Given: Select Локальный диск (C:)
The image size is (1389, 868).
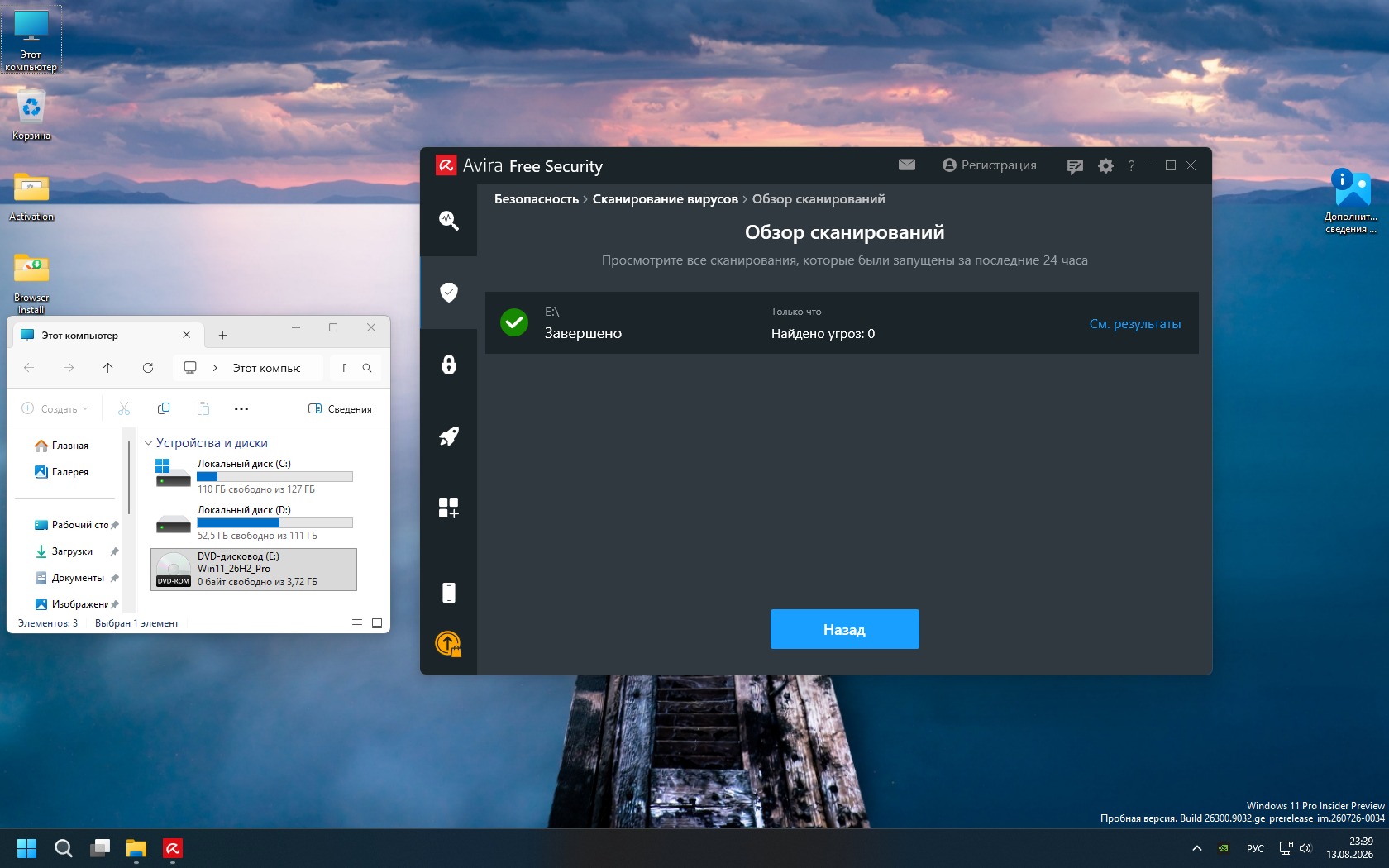Looking at the screenshot, I should click(254, 476).
